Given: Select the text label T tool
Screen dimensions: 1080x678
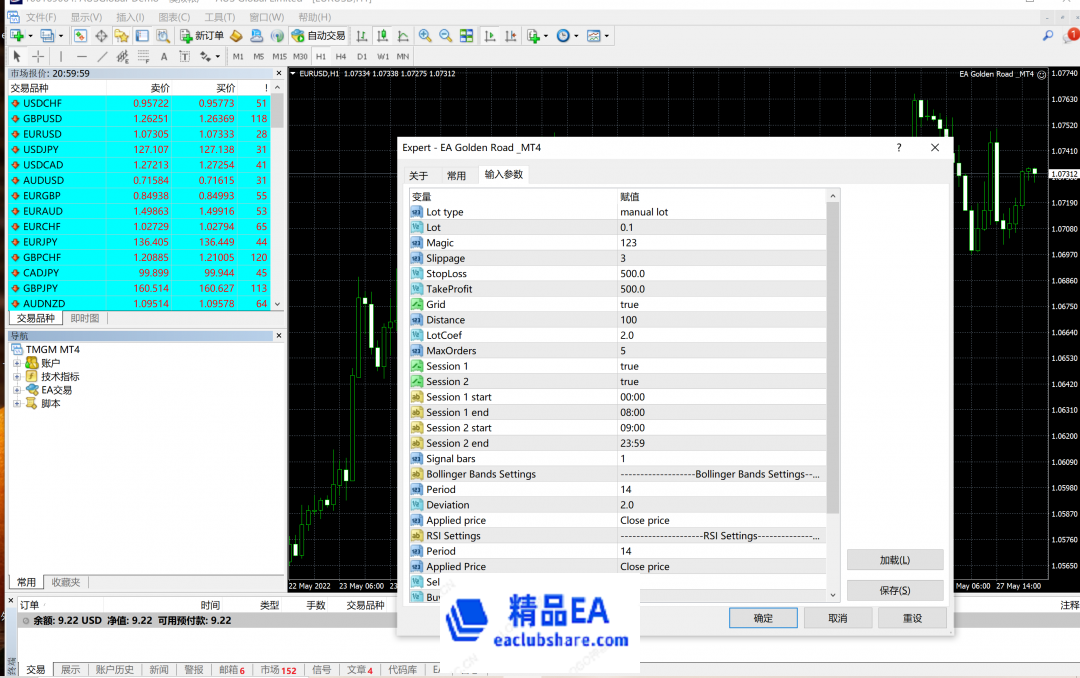Looking at the screenshot, I should [185, 56].
